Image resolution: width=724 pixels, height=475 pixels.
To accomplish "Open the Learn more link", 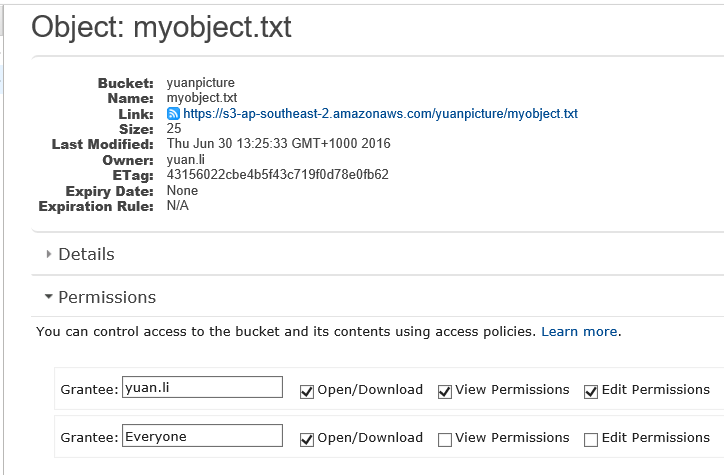I will [x=579, y=331].
